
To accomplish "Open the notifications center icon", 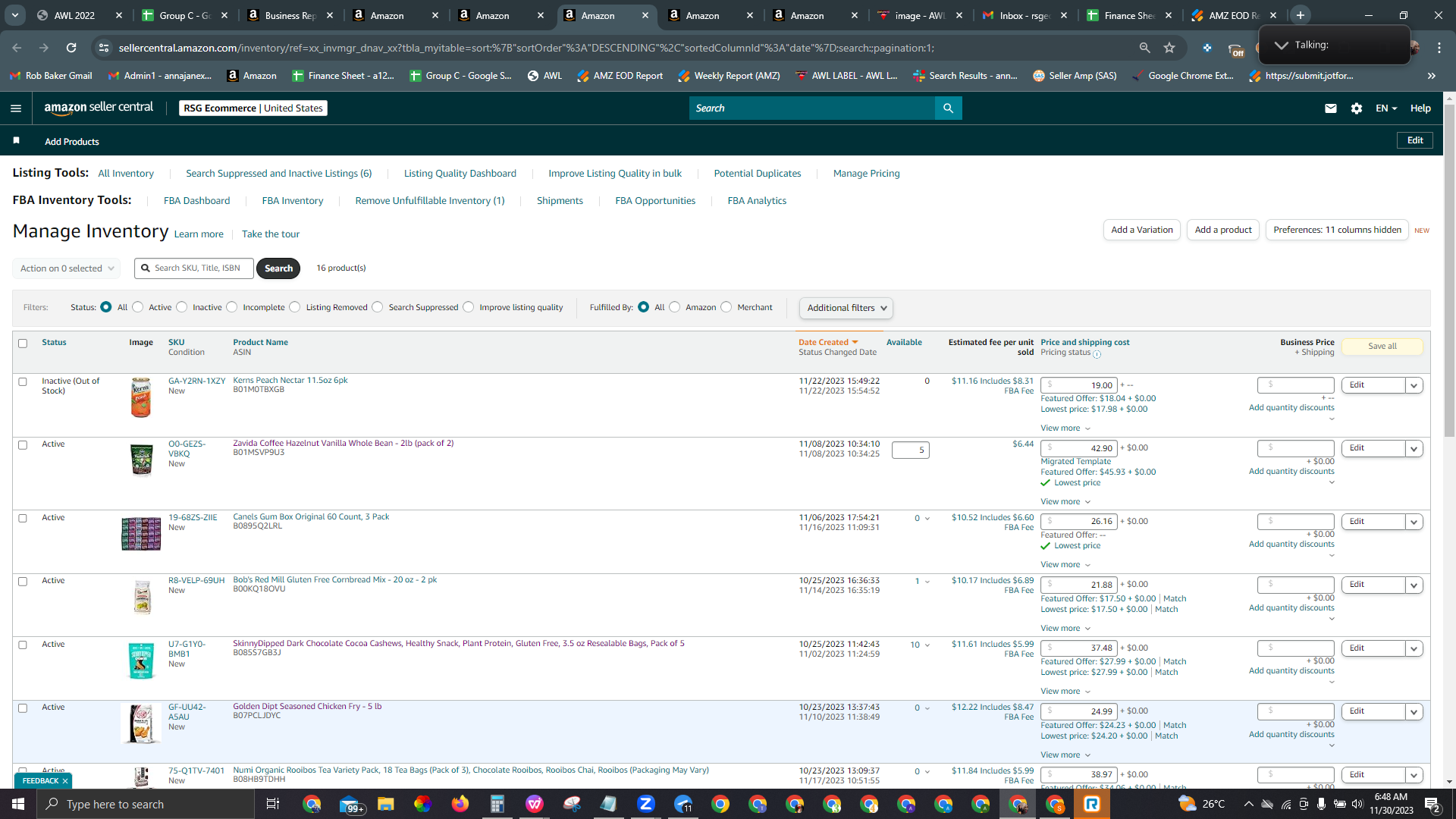I will [x=1432, y=804].
